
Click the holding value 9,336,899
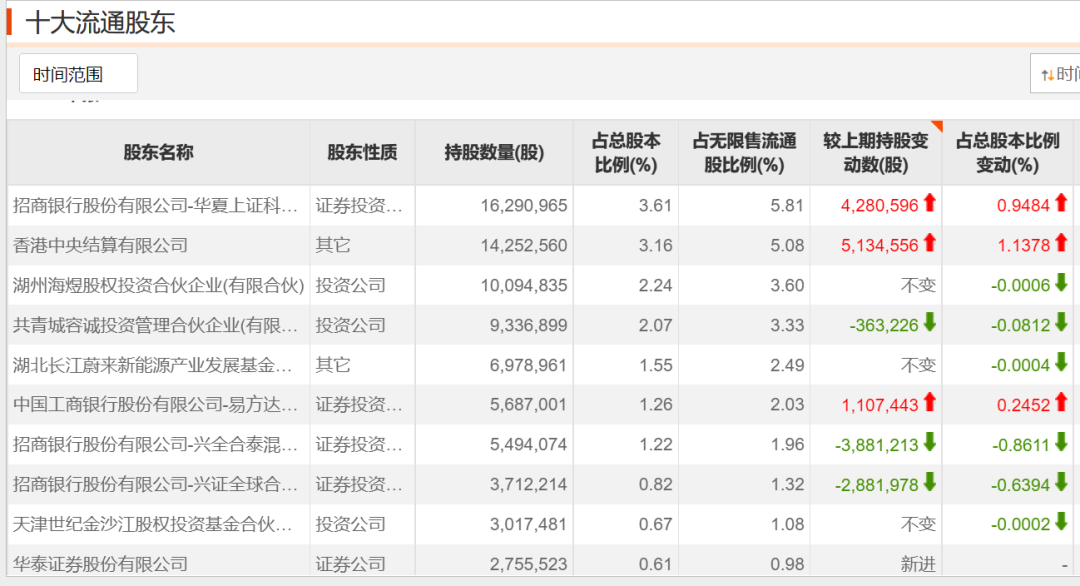(528, 325)
